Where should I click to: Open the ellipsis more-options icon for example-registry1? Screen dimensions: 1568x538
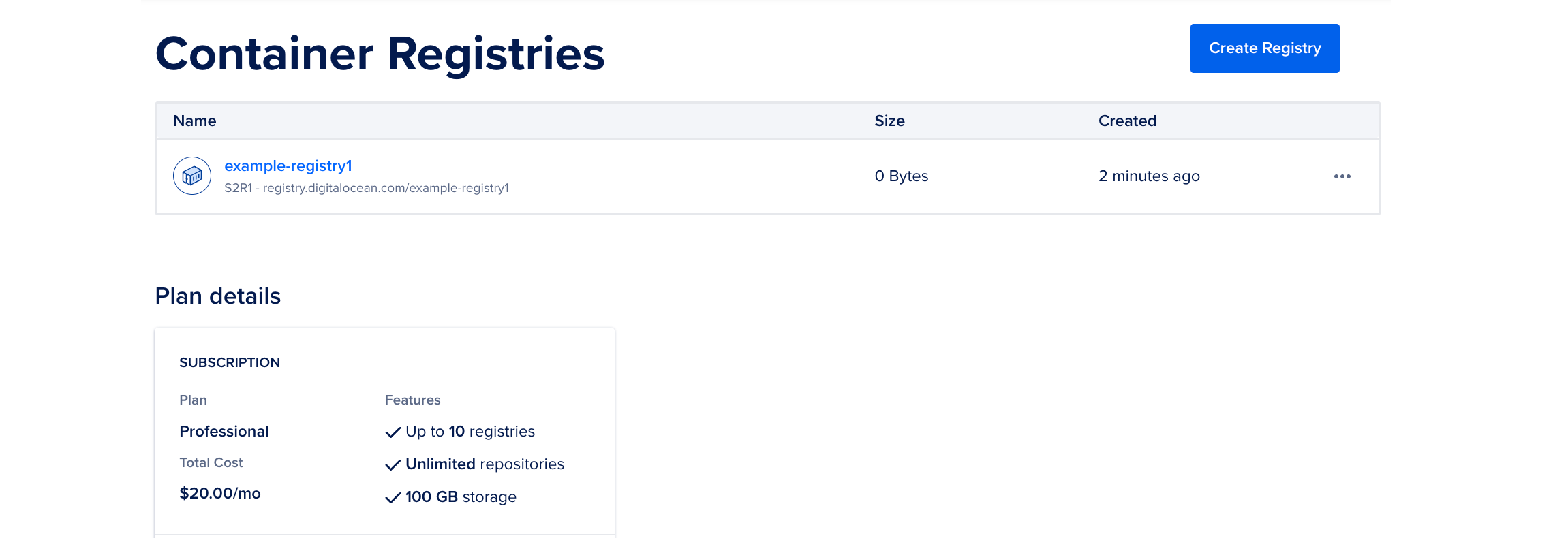(1341, 176)
